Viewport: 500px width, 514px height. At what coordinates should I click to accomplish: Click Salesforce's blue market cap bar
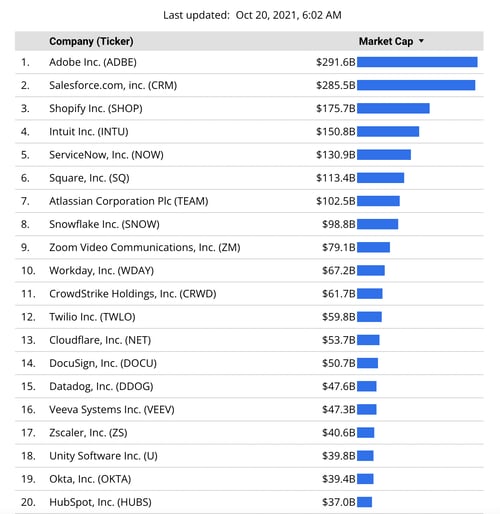click(x=416, y=85)
